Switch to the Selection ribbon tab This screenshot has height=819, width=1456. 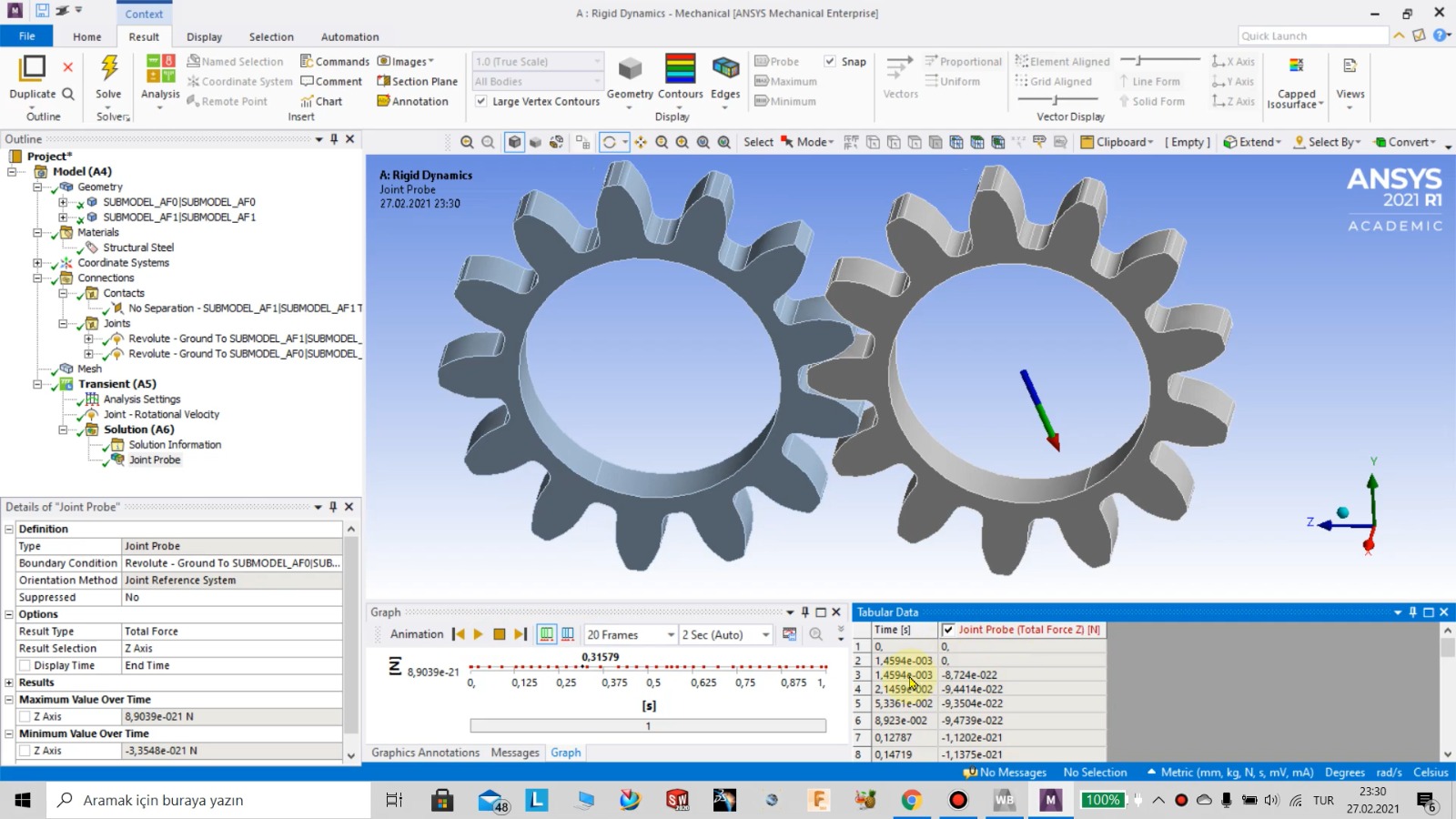[271, 37]
